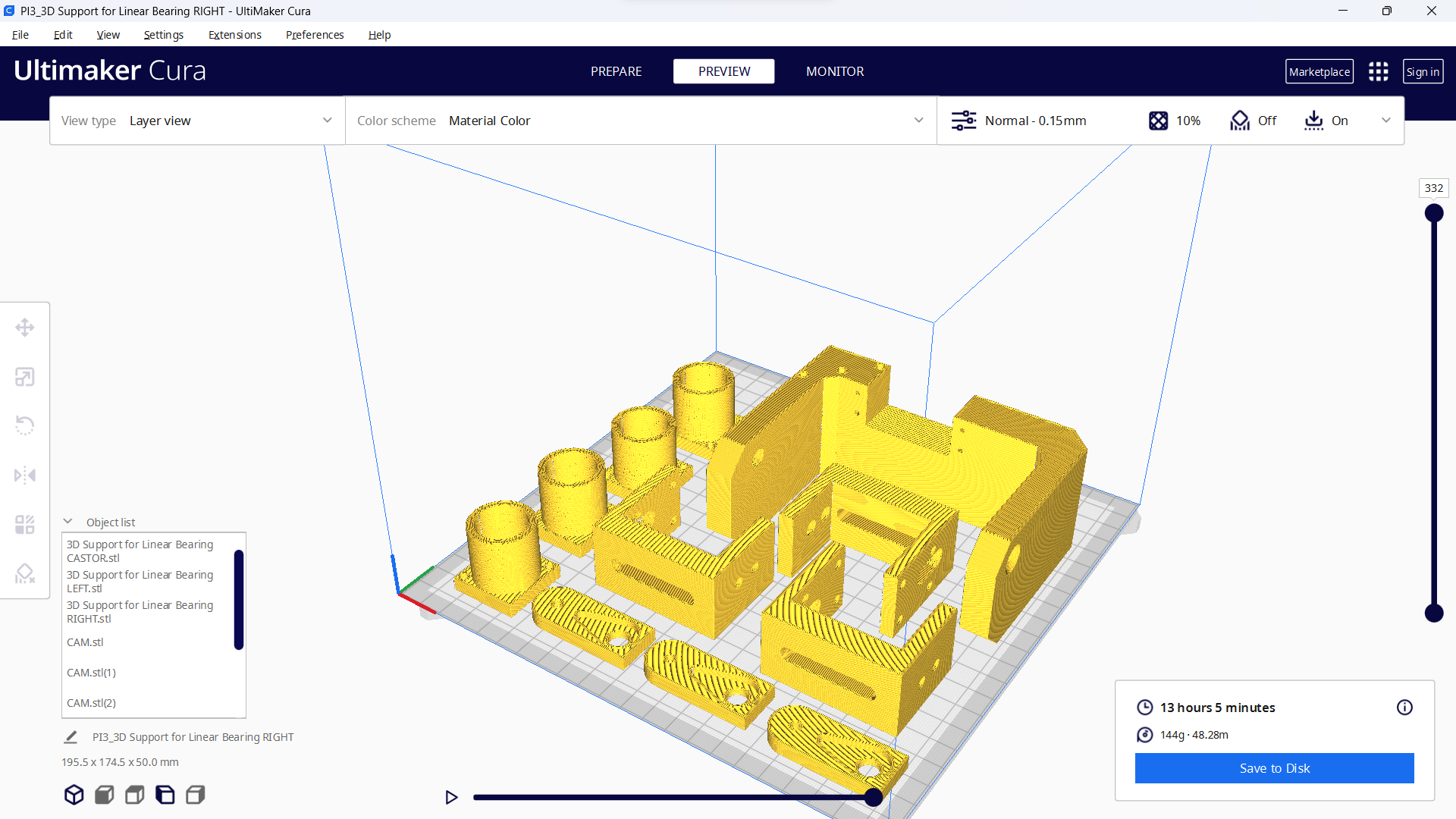Select the Rotate tool icon
Image resolution: width=1456 pixels, height=819 pixels.
(25, 425)
